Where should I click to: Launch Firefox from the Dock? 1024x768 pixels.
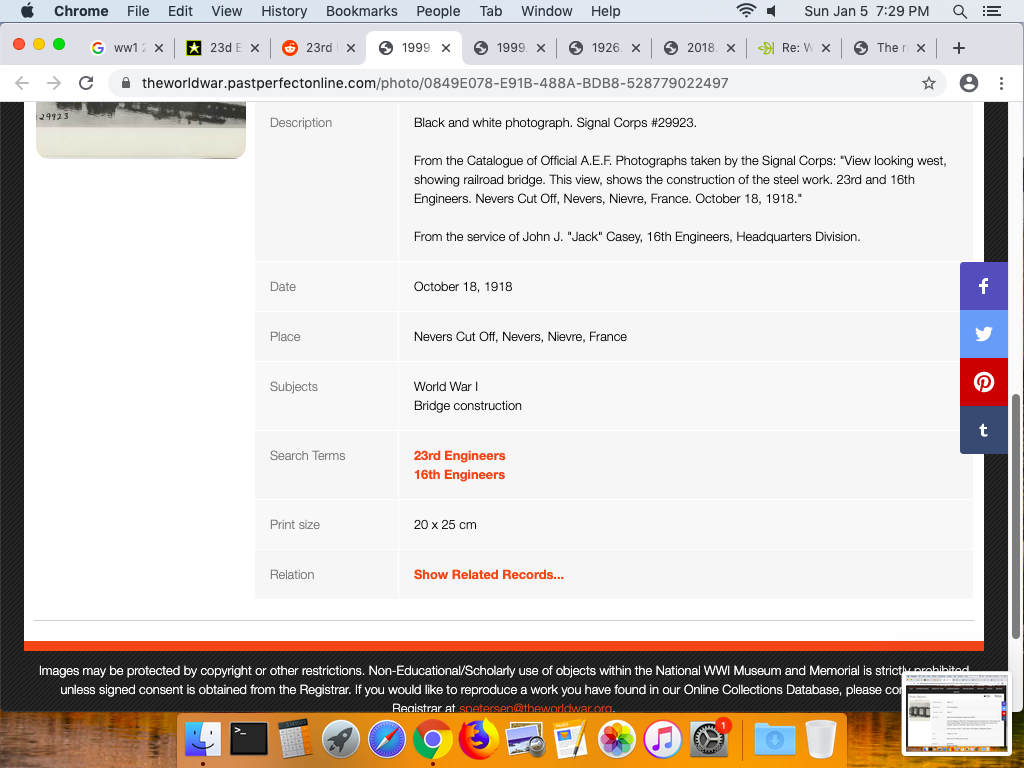coord(479,740)
